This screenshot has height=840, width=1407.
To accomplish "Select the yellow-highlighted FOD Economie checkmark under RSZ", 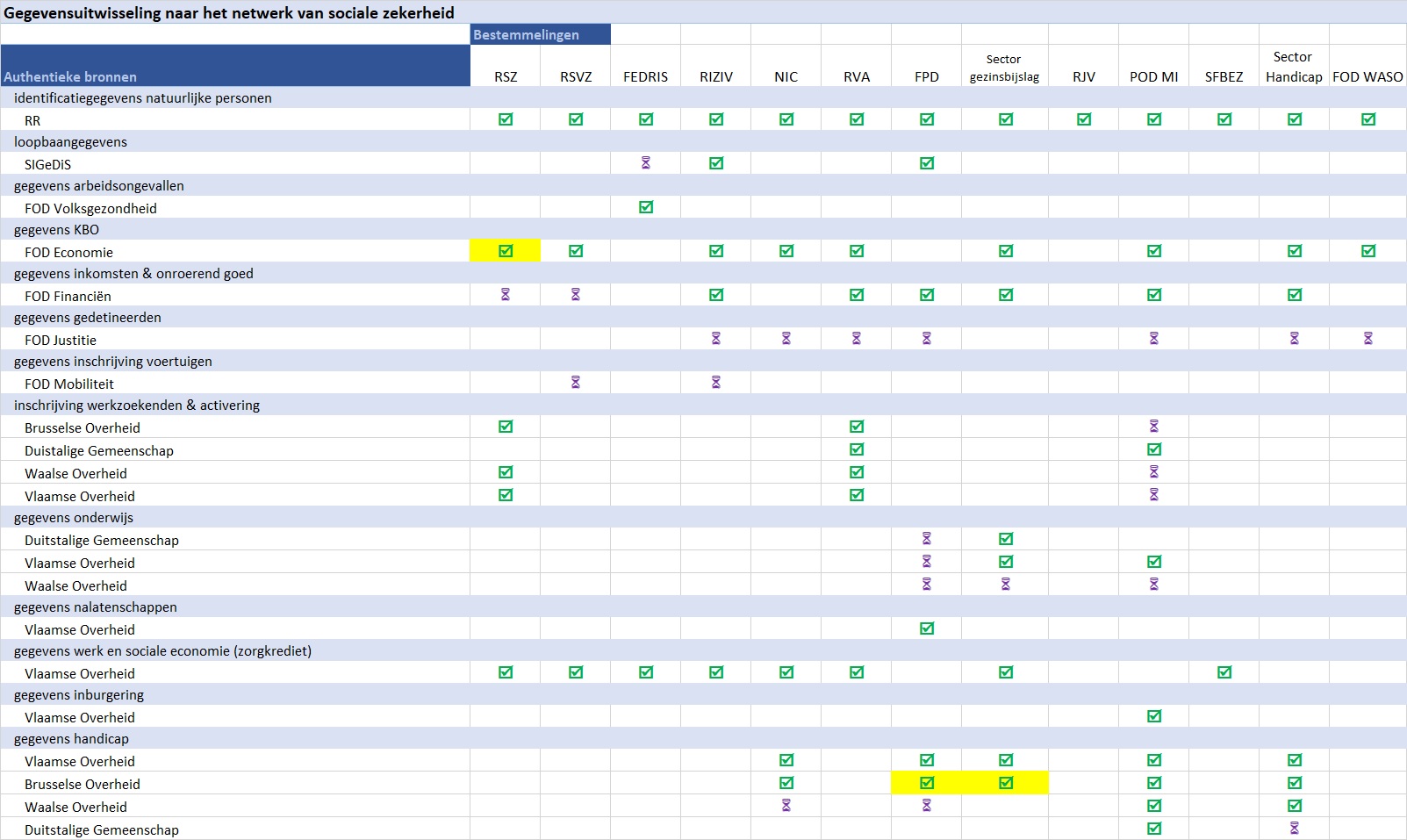I will point(506,251).
